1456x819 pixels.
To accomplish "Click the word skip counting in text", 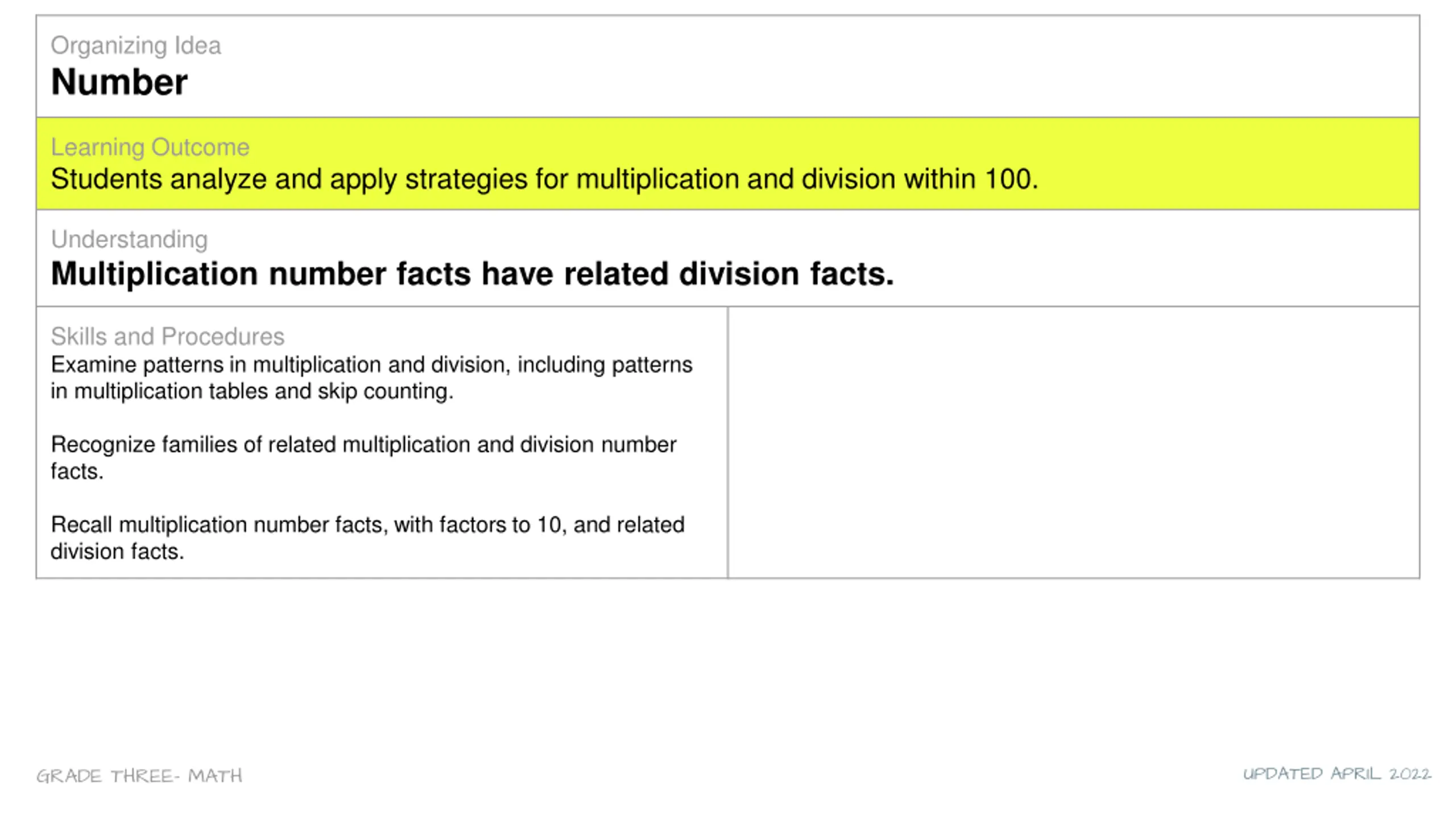I will (x=385, y=392).
